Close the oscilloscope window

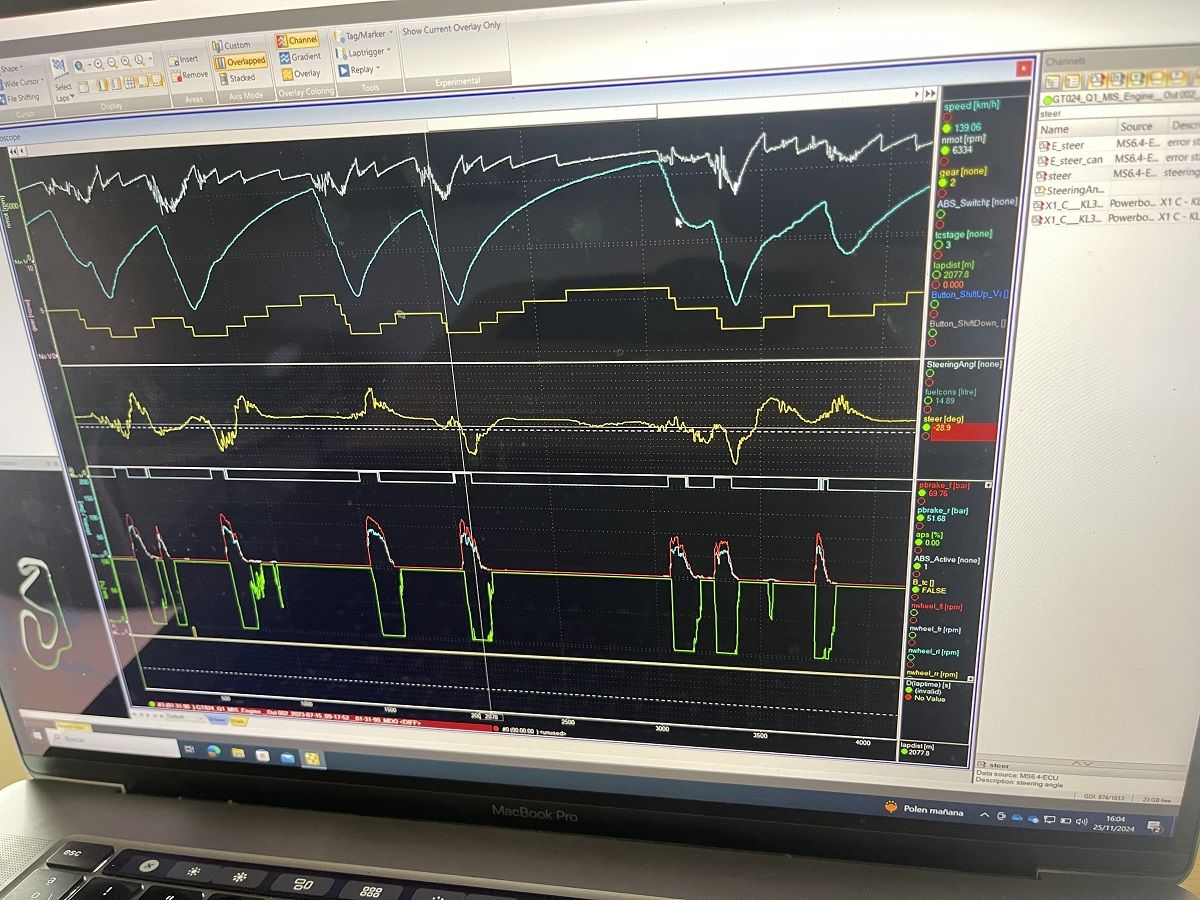[1023, 68]
